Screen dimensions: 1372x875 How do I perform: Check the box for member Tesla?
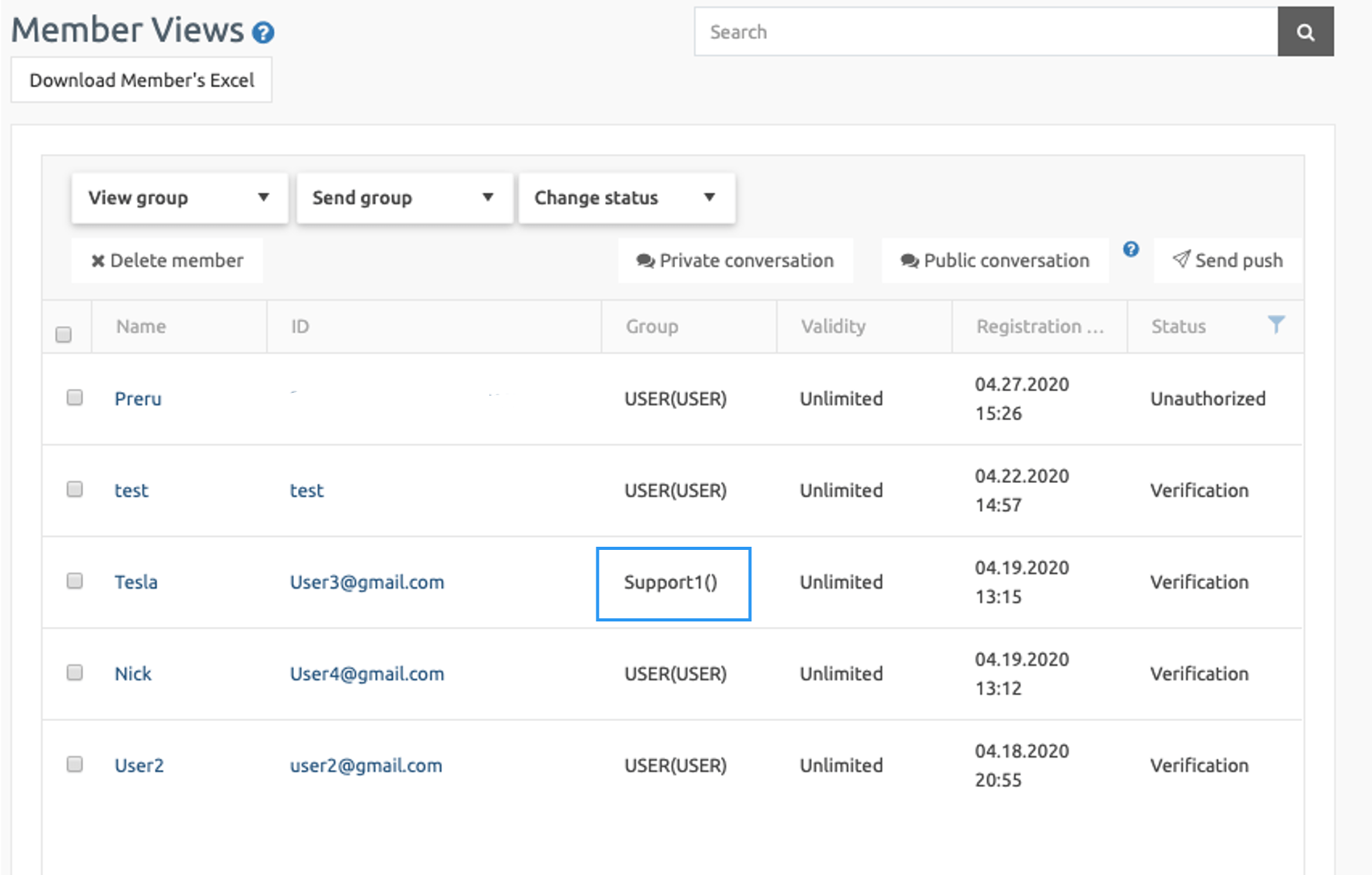click(75, 581)
